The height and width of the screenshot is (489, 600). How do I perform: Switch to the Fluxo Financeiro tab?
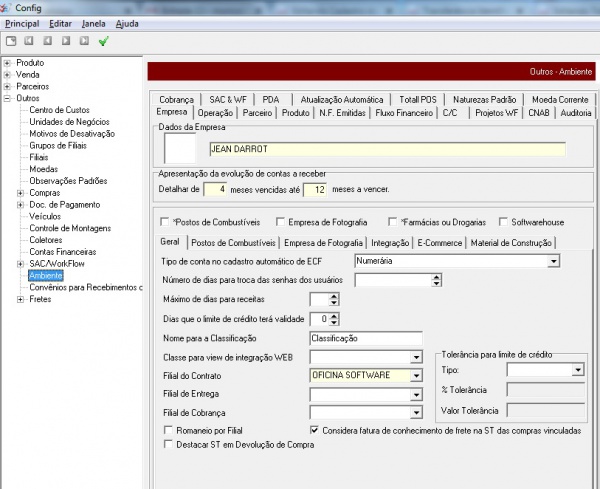click(x=405, y=114)
